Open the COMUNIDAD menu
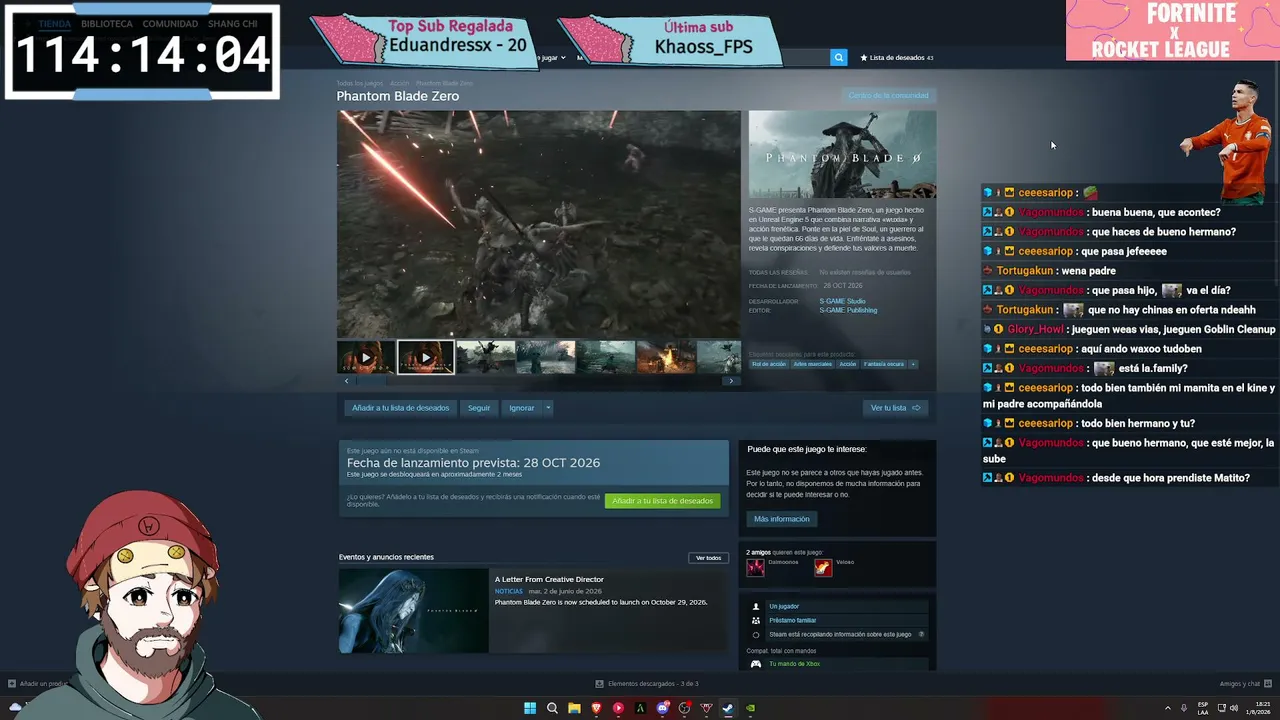Image resolution: width=1280 pixels, height=720 pixels. (x=170, y=24)
